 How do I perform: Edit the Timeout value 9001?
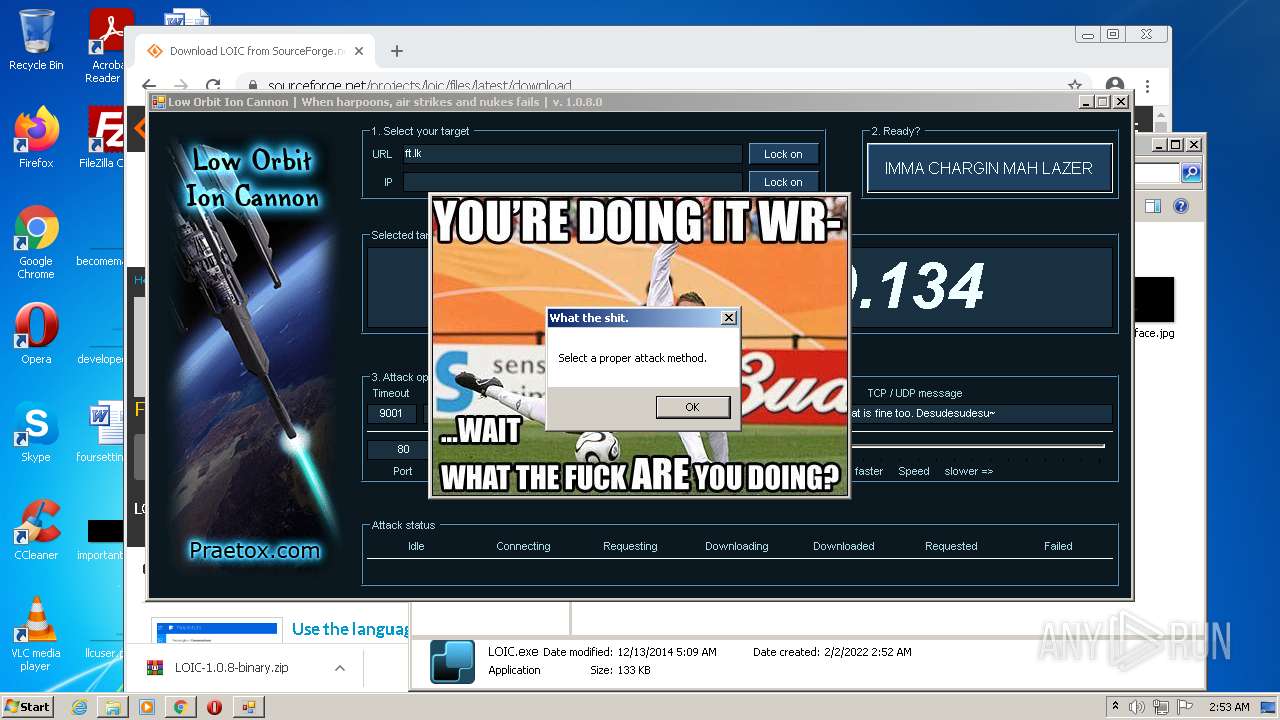392,413
